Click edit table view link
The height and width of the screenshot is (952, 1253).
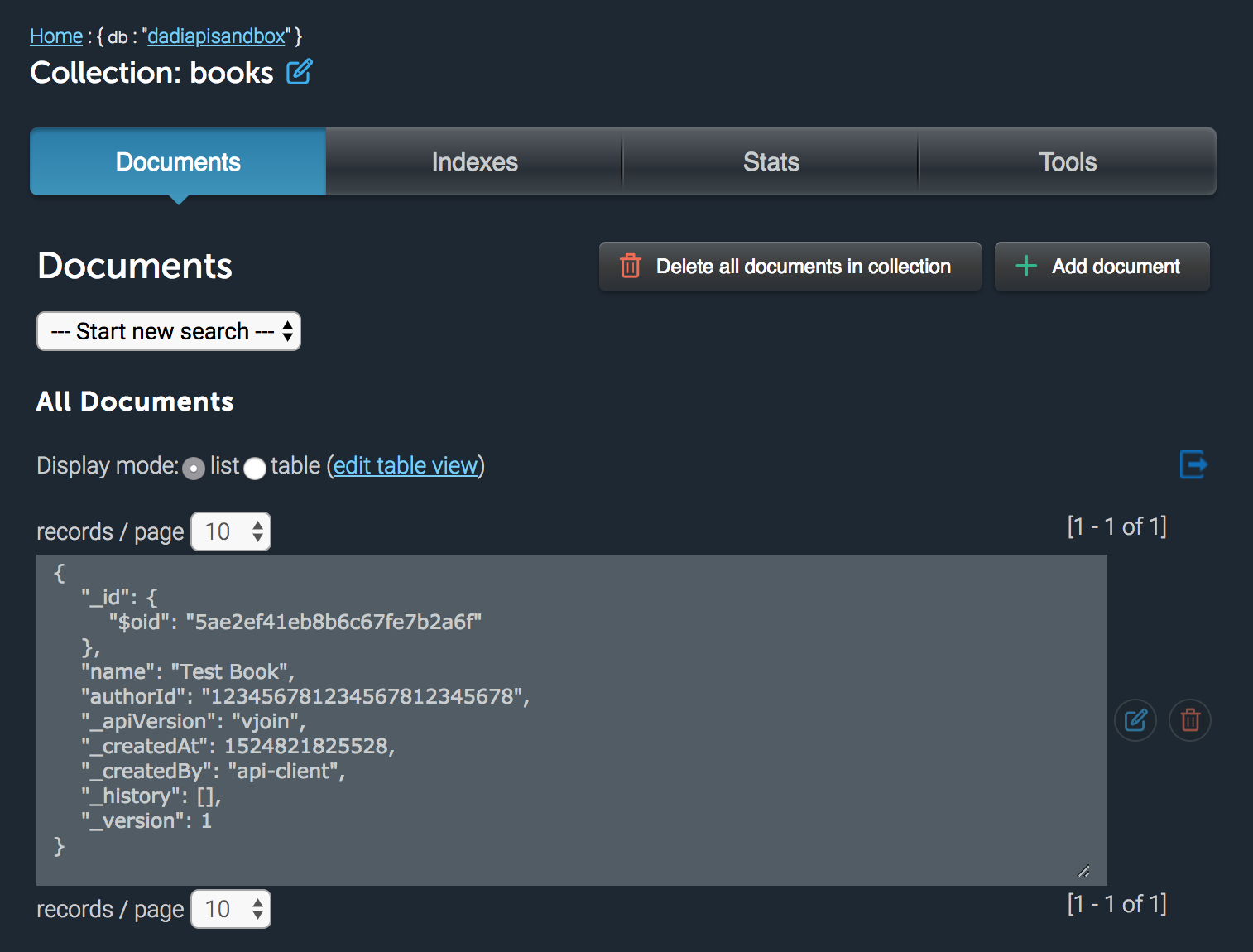[x=406, y=466]
